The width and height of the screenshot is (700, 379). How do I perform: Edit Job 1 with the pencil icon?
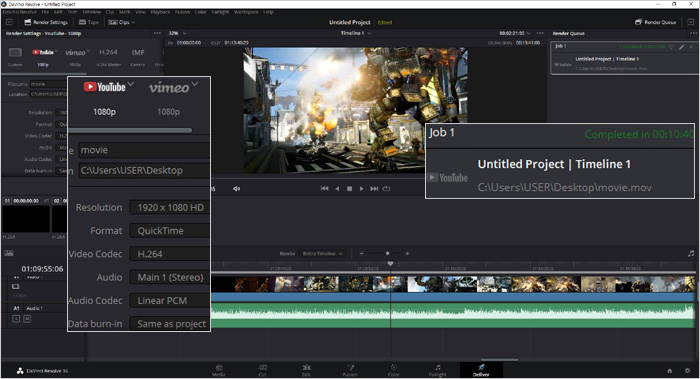(681, 46)
